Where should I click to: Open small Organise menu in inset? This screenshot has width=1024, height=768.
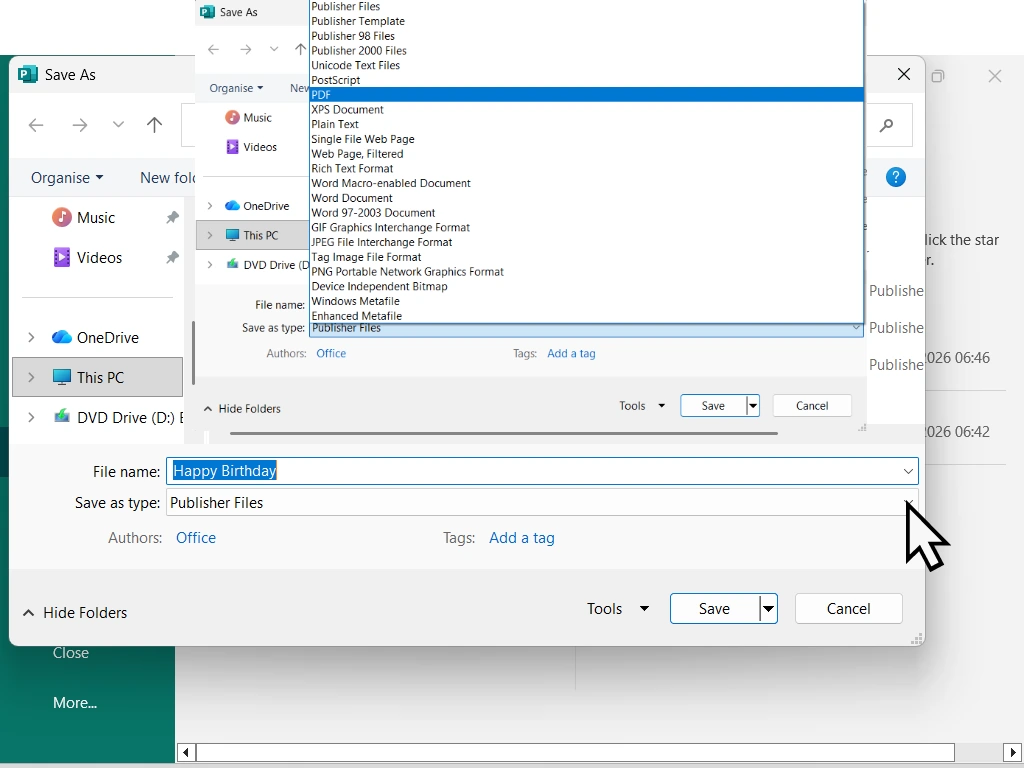[236, 88]
